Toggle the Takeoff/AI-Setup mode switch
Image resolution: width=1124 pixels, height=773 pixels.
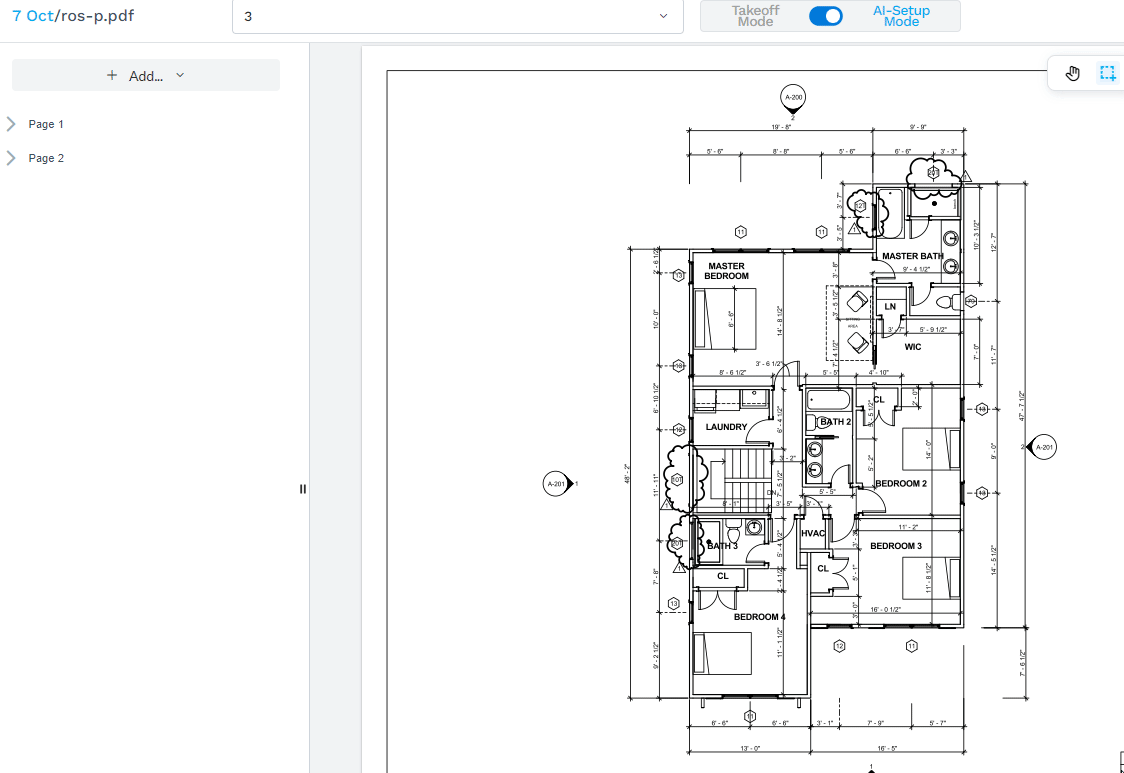(x=825, y=16)
